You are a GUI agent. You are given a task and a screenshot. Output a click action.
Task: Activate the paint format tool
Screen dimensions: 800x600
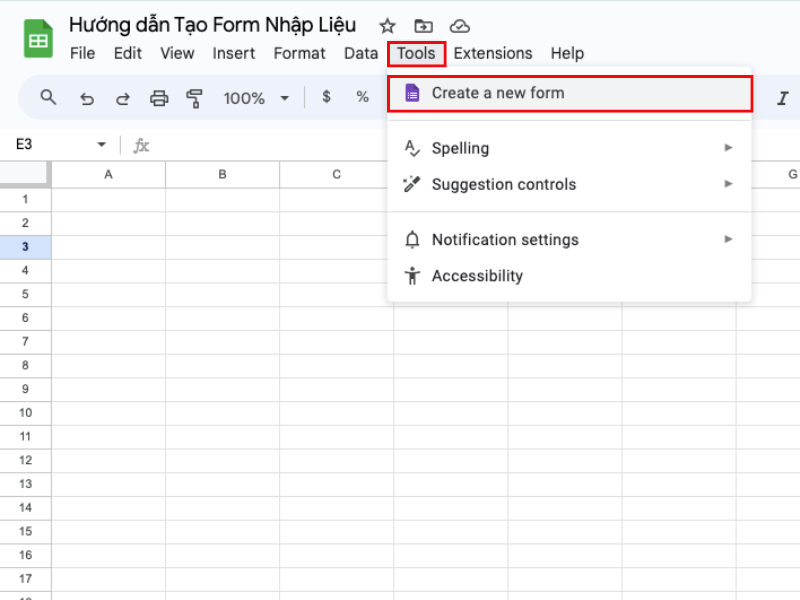(x=195, y=98)
